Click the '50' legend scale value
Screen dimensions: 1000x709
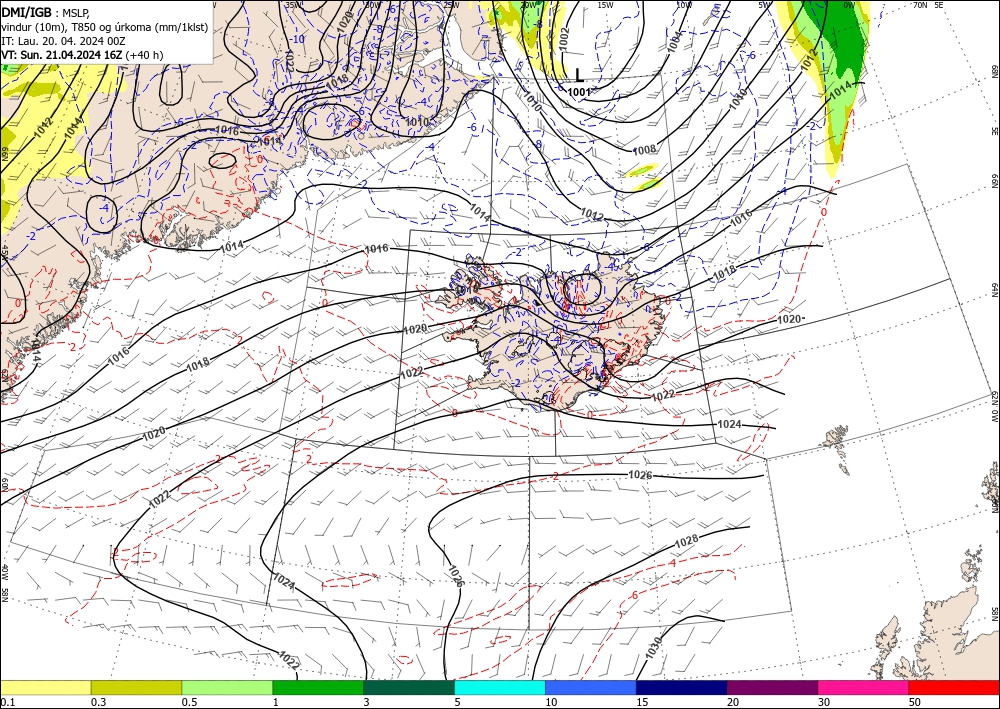tap(915, 702)
